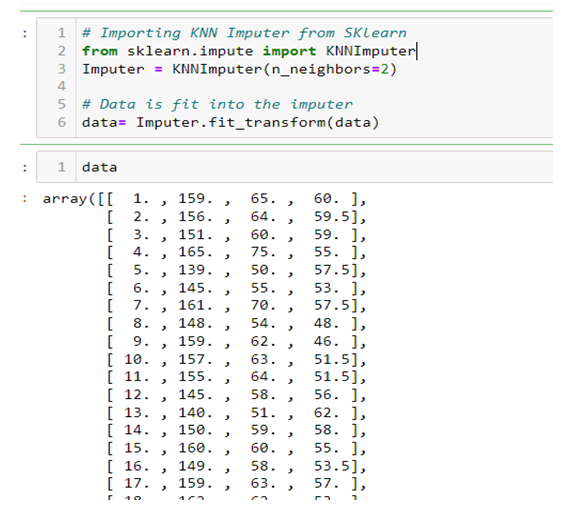Click output row '8. , 148. , 54. , 48.'

click(236, 324)
